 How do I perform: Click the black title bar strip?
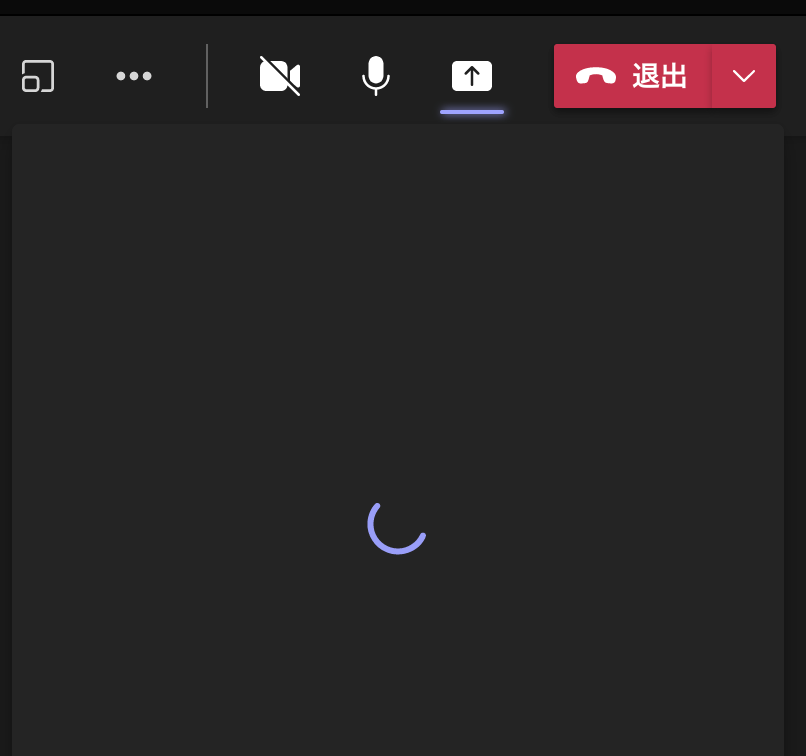click(x=403, y=8)
